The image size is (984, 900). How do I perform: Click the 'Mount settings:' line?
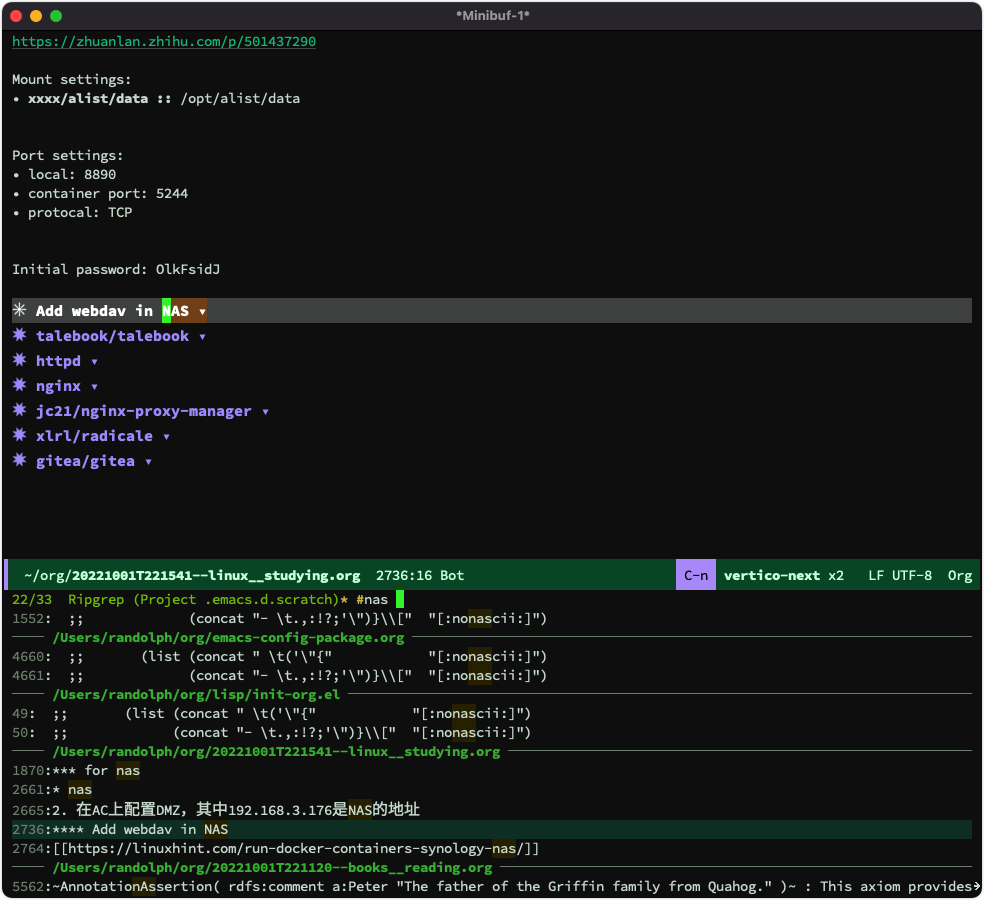pos(72,80)
